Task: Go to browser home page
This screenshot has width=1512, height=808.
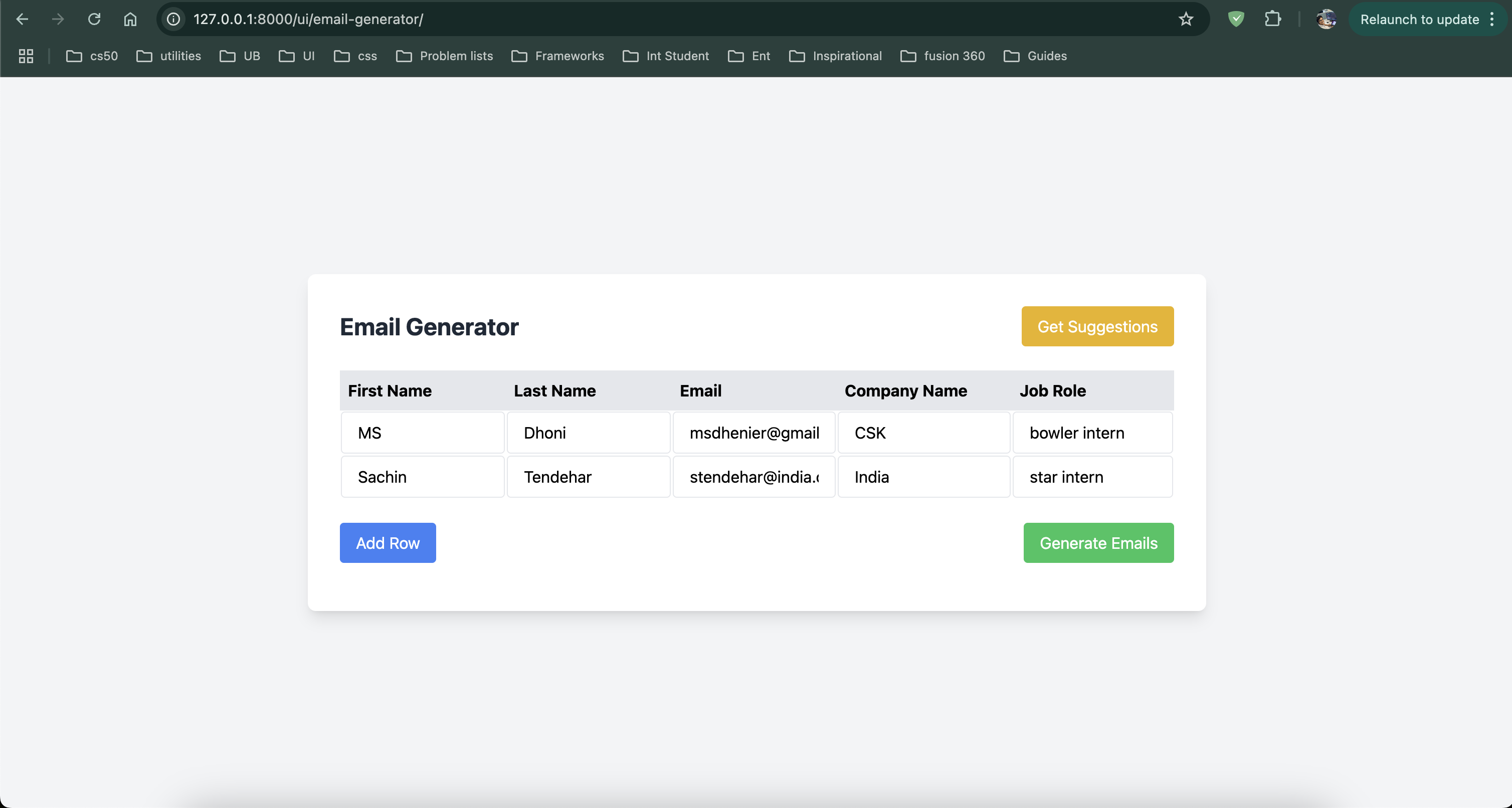Action: [130, 20]
